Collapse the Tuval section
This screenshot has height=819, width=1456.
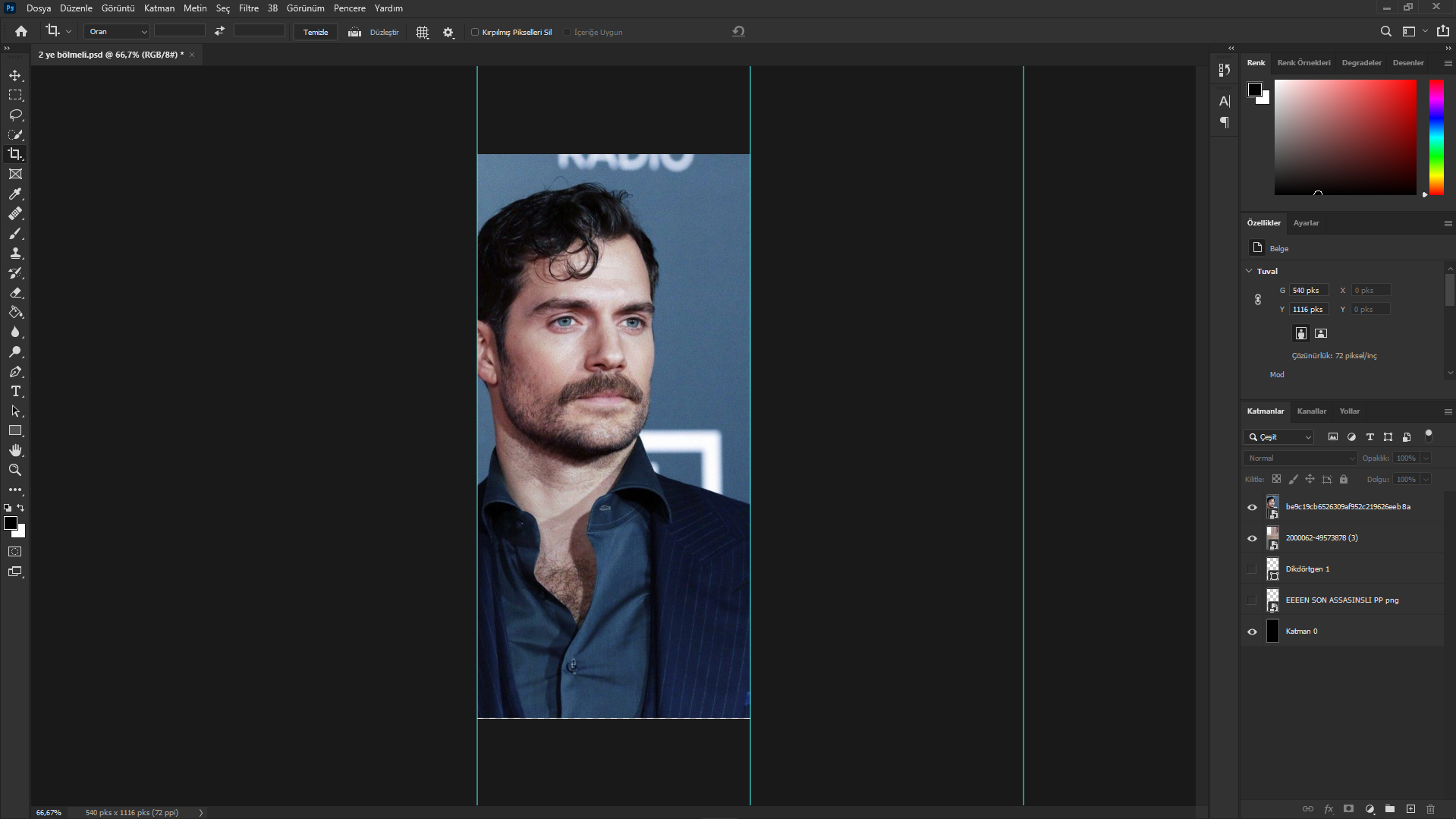[1250, 271]
